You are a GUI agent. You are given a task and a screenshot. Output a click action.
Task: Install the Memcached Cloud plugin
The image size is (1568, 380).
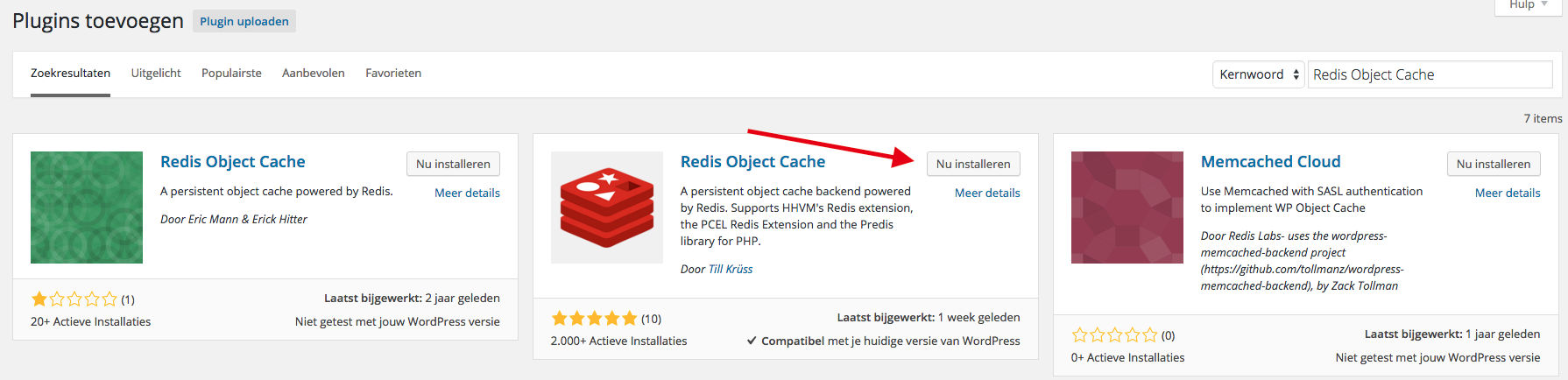(x=1494, y=164)
